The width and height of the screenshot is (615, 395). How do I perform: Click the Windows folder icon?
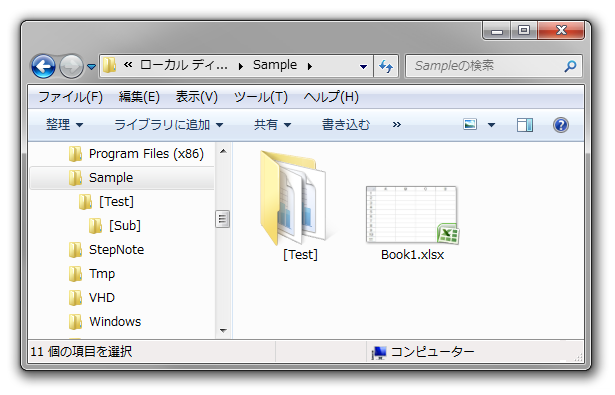click(75, 322)
